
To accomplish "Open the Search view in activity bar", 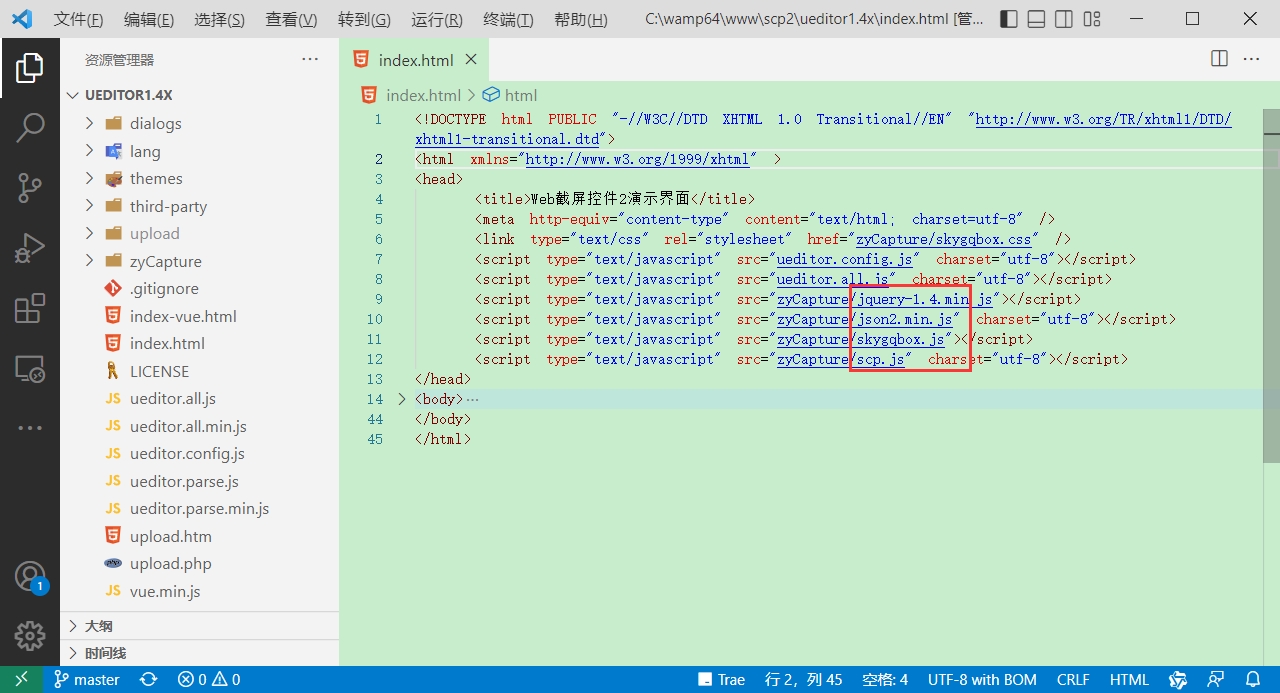I will [30, 127].
